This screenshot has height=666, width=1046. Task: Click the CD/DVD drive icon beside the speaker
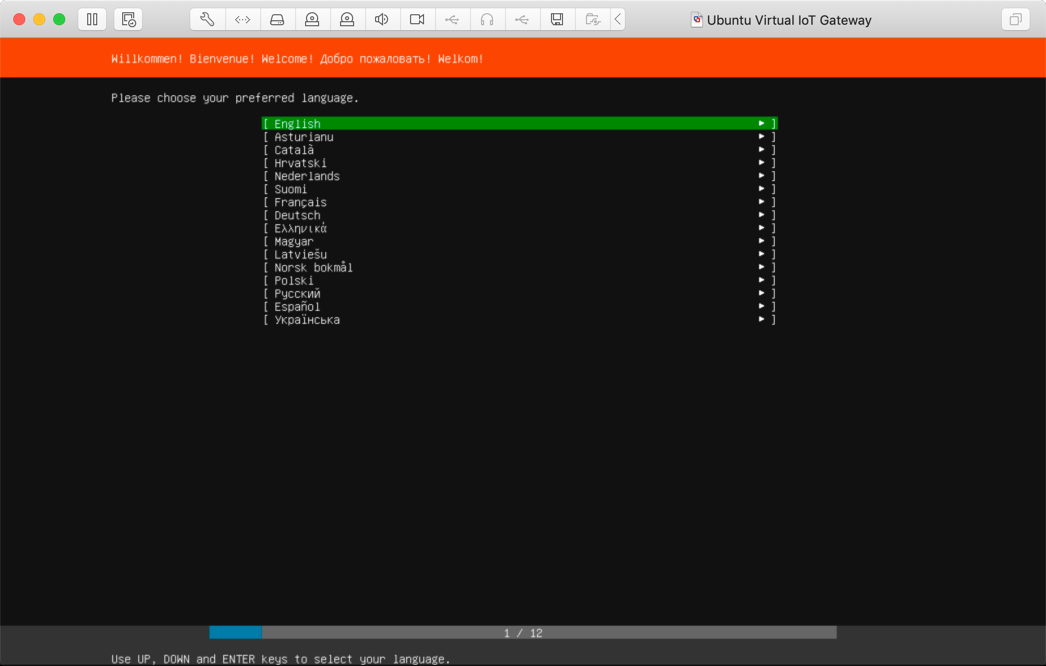347,19
